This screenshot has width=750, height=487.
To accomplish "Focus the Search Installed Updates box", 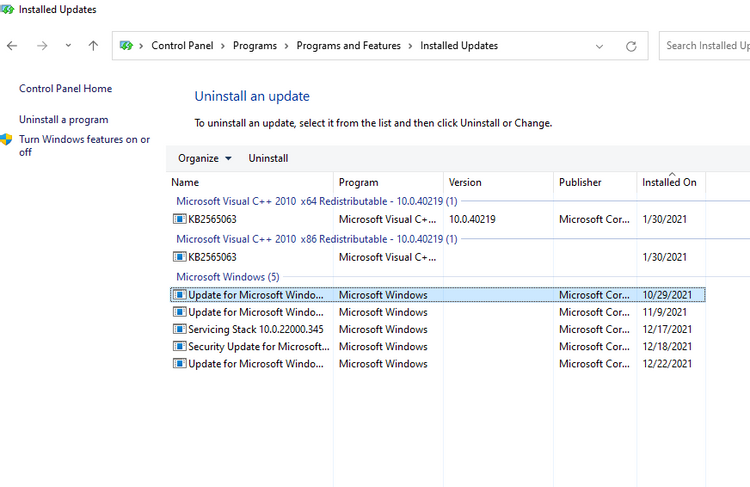I will click(704, 46).
